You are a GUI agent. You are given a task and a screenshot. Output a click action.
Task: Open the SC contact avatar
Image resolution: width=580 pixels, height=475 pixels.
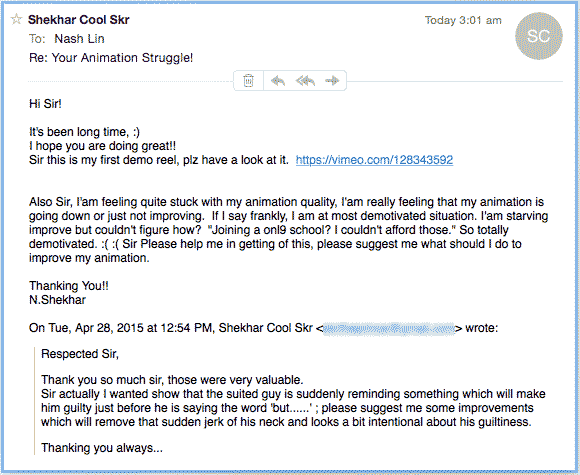(x=539, y=36)
